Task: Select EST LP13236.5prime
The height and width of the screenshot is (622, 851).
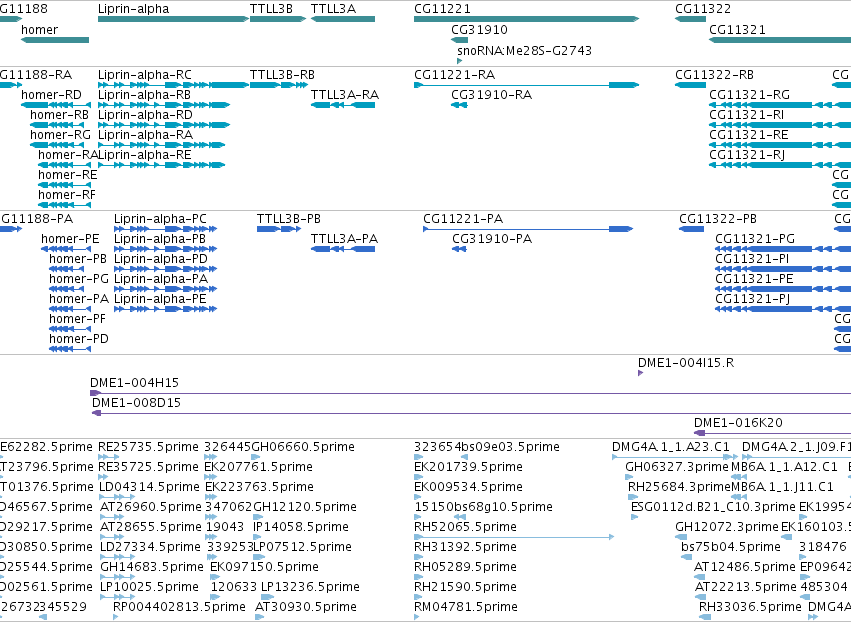Action: click(x=310, y=587)
